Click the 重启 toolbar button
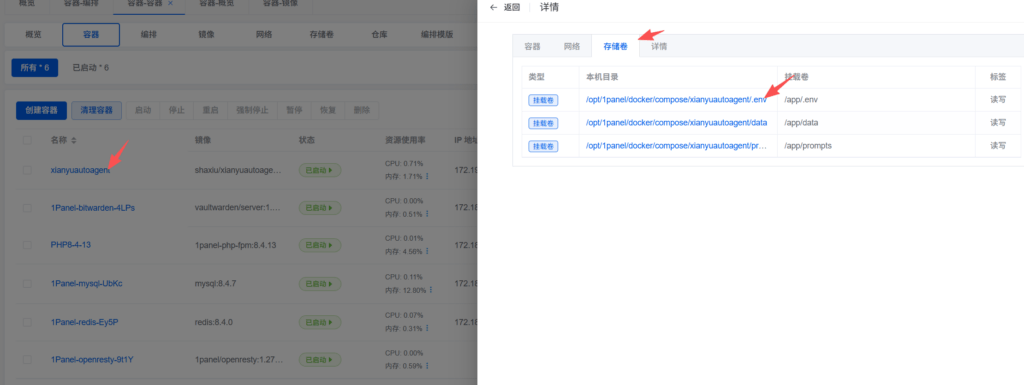 coord(210,110)
